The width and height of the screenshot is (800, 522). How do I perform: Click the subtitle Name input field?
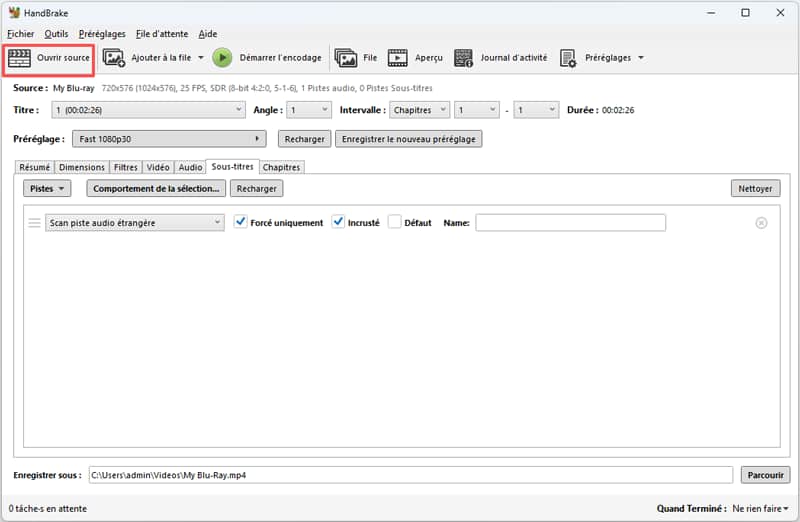(x=570, y=223)
